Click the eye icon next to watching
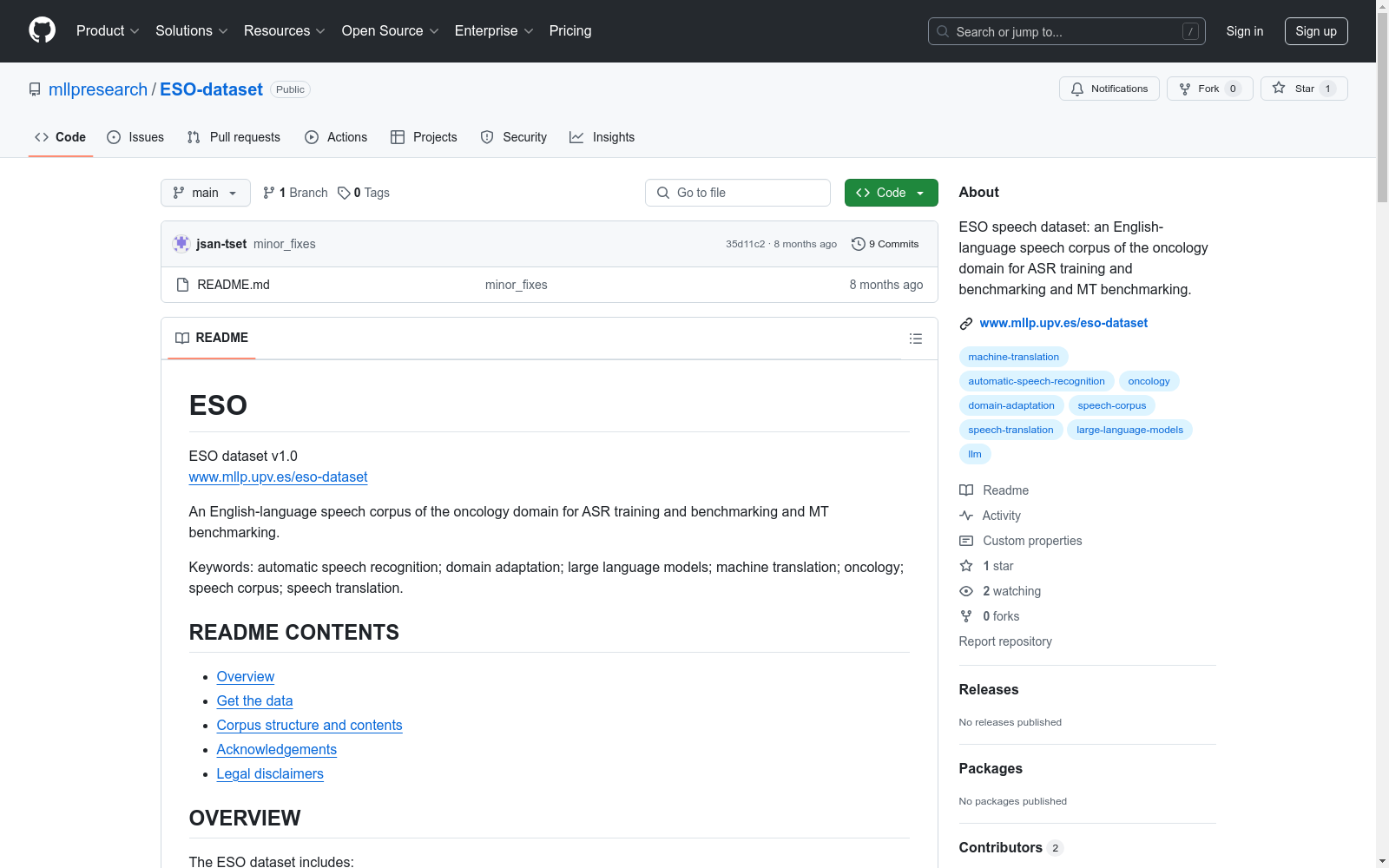Screen dimensions: 1389x868 tap(966, 591)
